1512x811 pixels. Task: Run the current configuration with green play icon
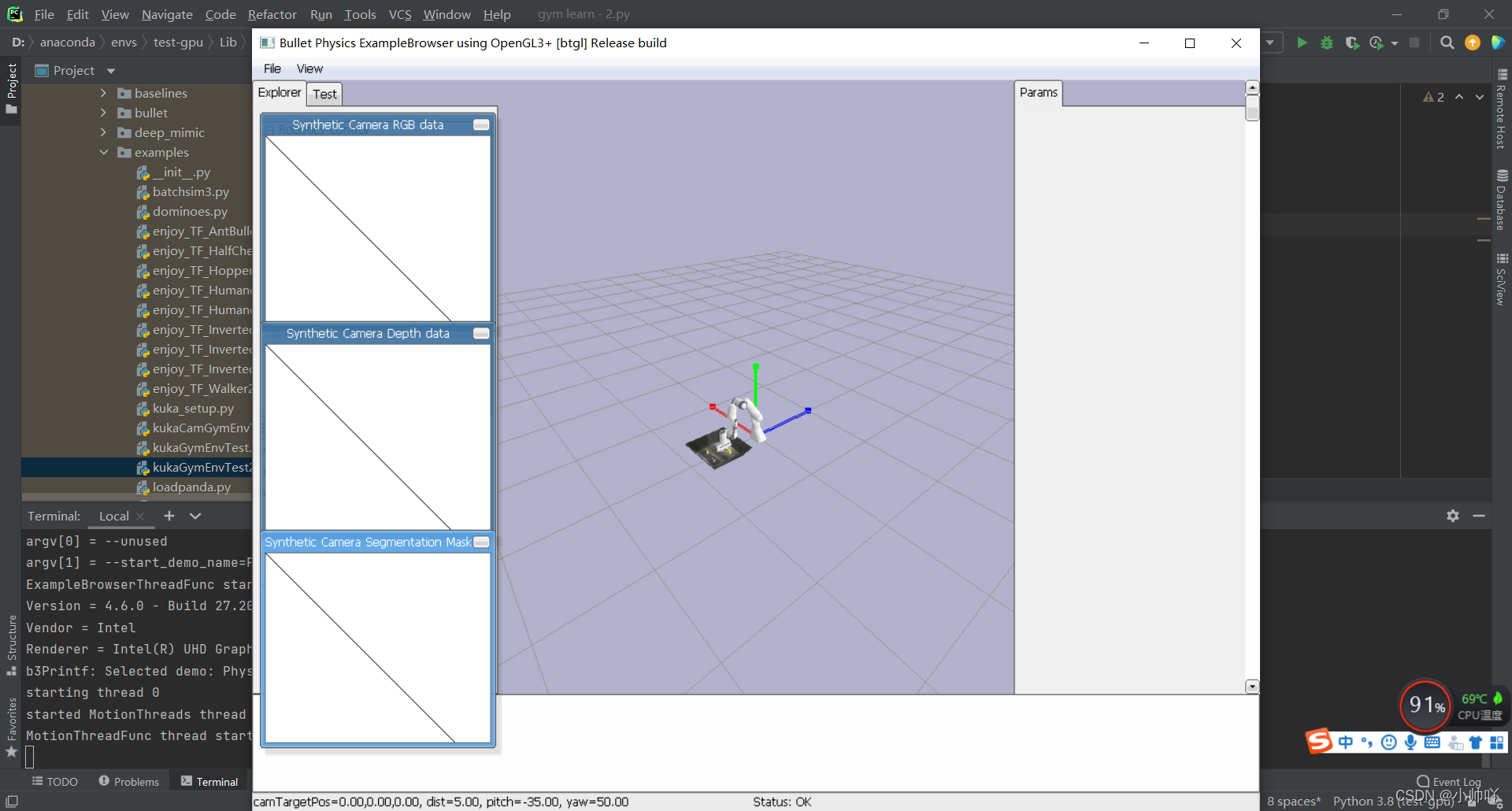click(x=1302, y=43)
